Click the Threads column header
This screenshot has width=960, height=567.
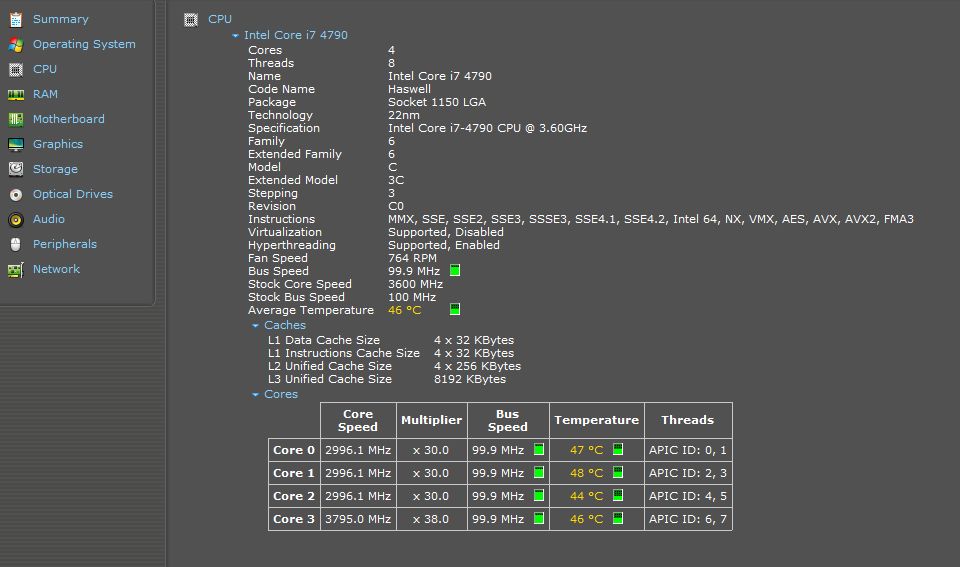688,421
